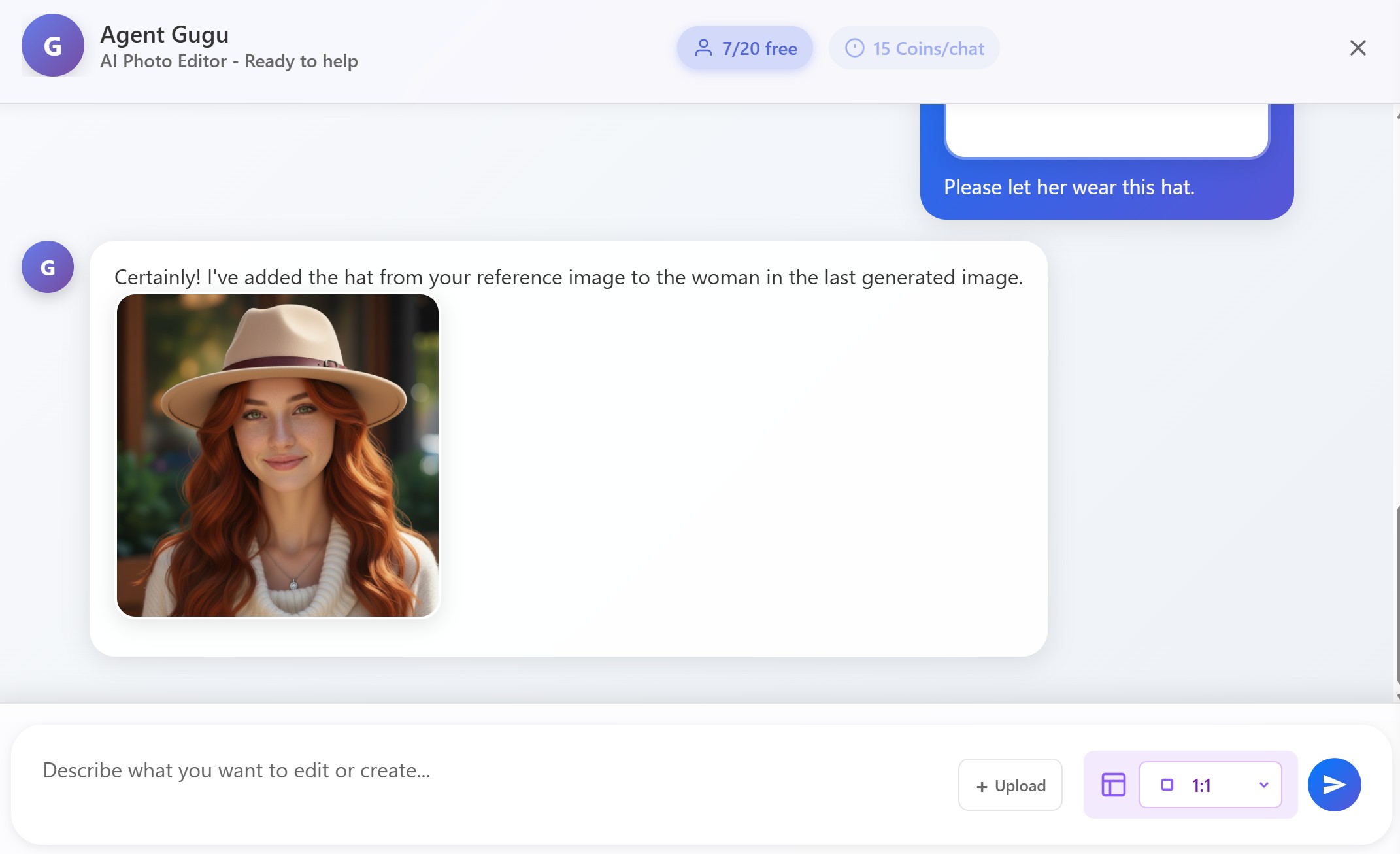Click the 'Agent Gugu' title text
The width and height of the screenshot is (1400, 854).
click(164, 34)
